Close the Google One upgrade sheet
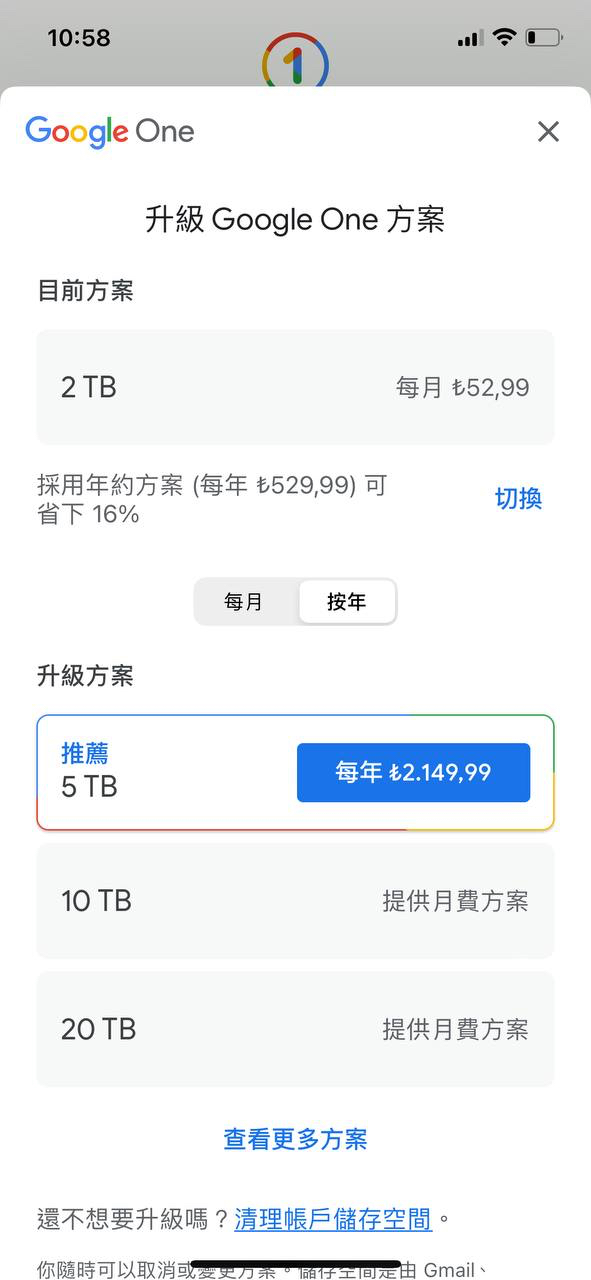591x1280 pixels. 548,131
